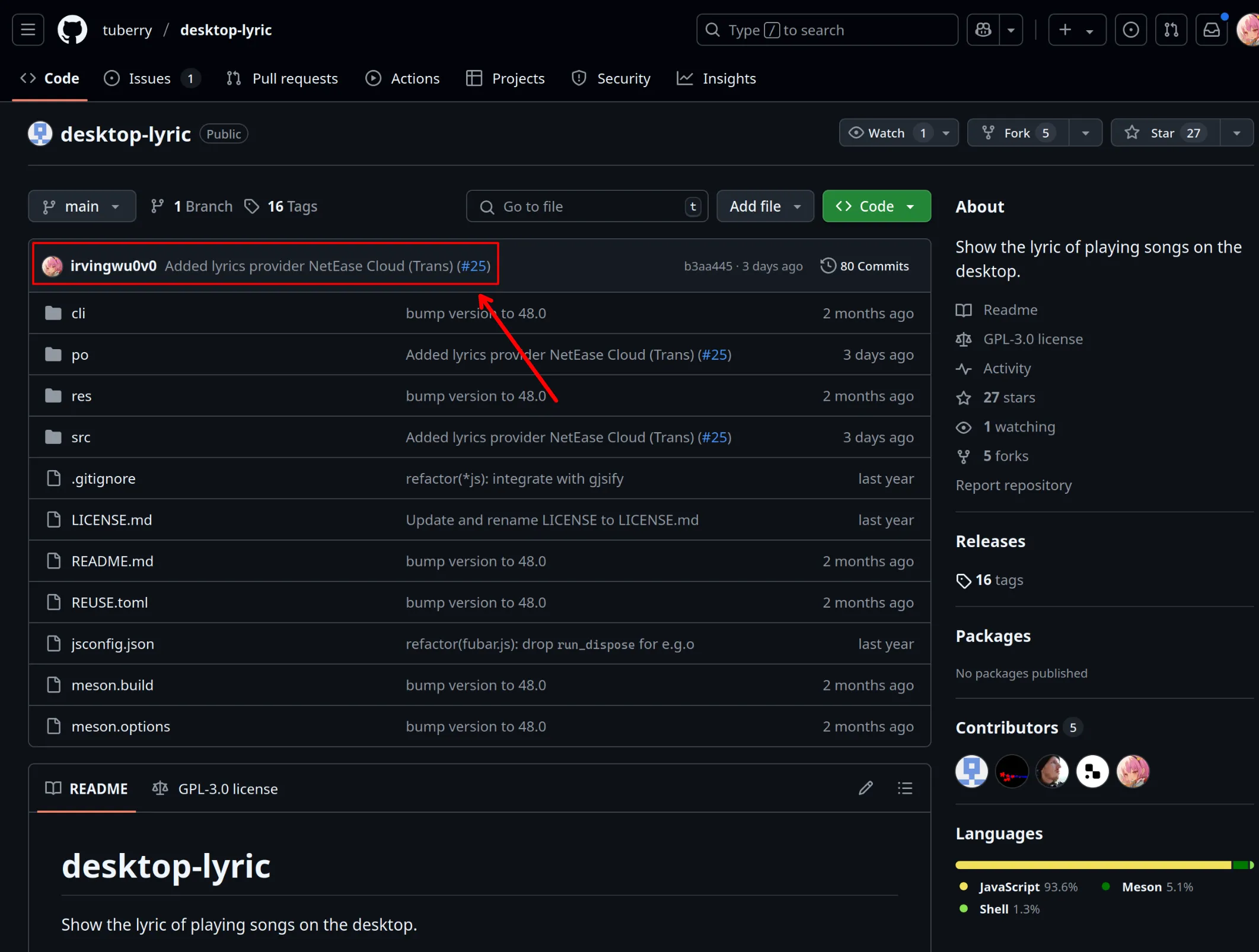Click the pull requests header icon
The width and height of the screenshot is (1259, 952).
click(1171, 30)
